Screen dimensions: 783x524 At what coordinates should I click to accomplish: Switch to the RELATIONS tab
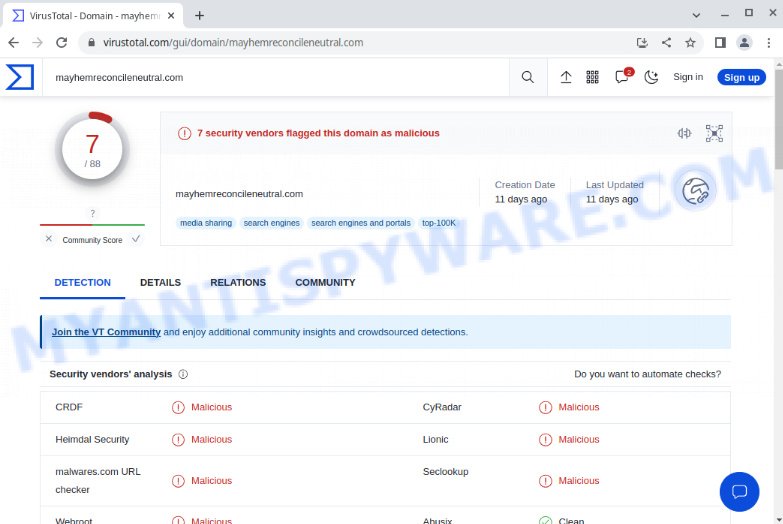(x=238, y=283)
